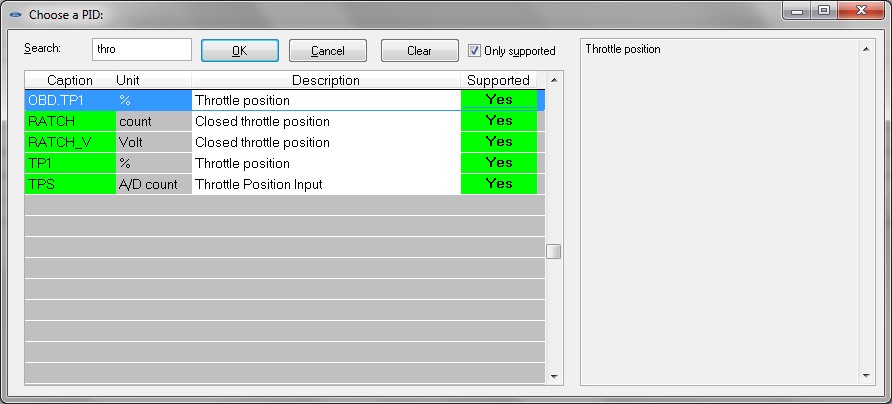
Task: Sort by the Unit column header
Action: tap(128, 80)
